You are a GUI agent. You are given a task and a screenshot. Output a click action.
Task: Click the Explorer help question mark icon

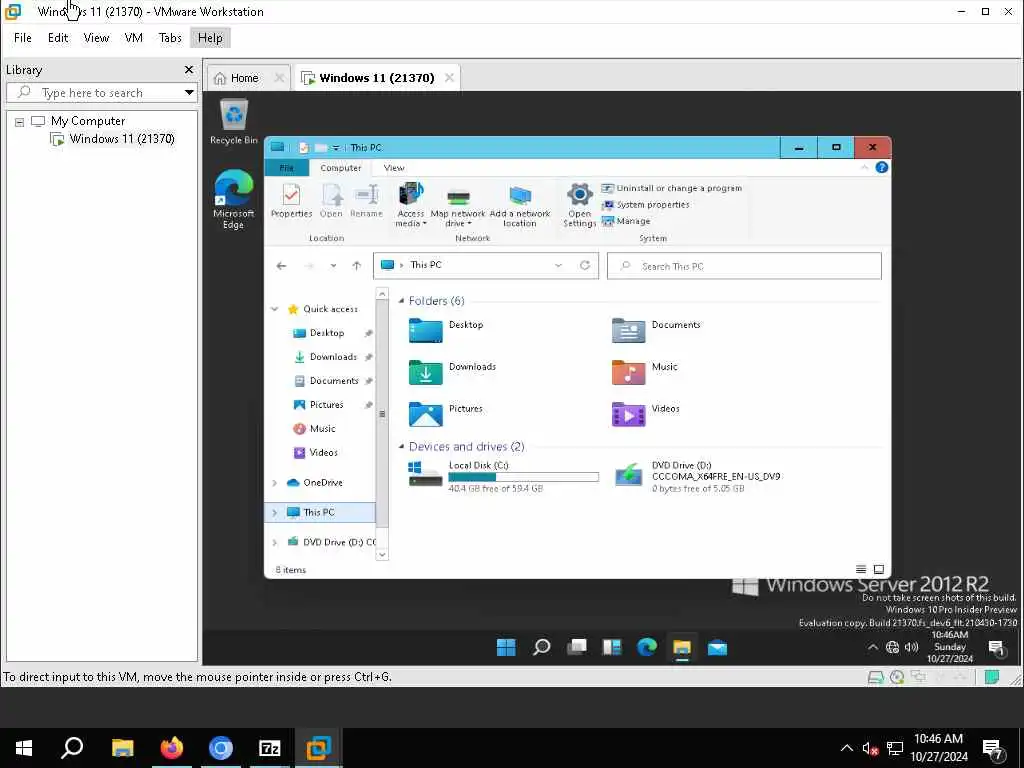click(x=882, y=167)
